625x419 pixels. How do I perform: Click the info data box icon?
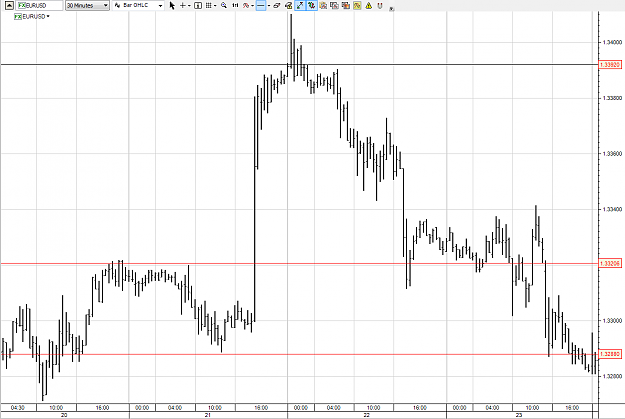(198, 6)
